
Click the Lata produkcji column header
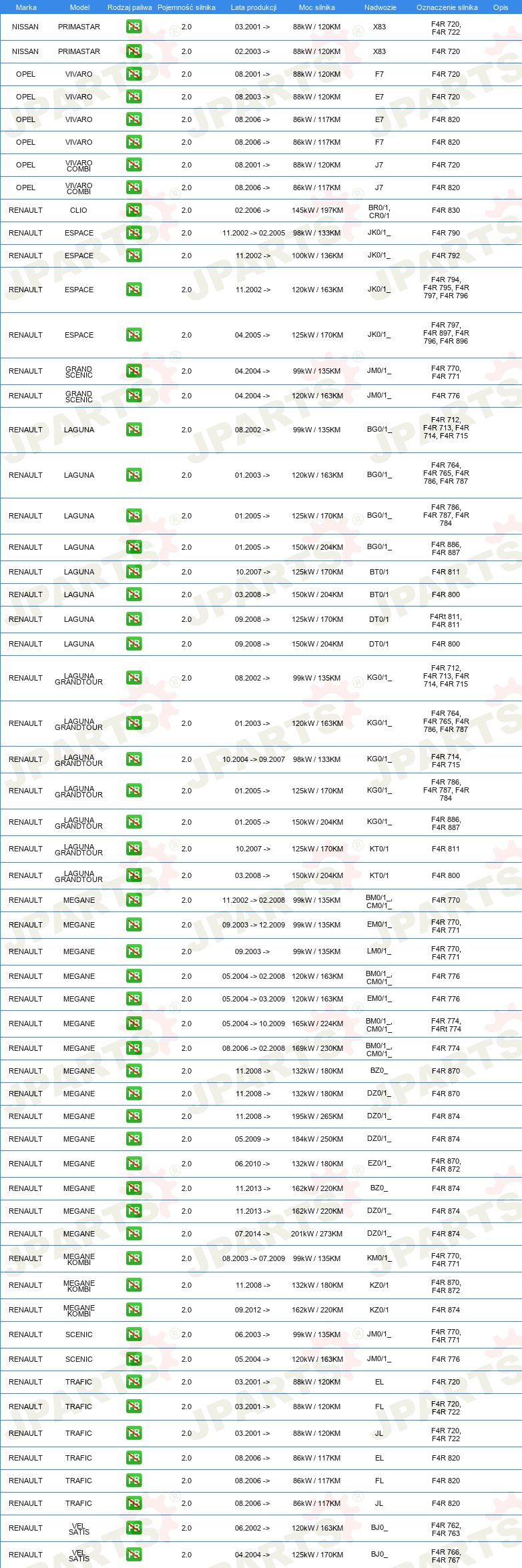254,7
